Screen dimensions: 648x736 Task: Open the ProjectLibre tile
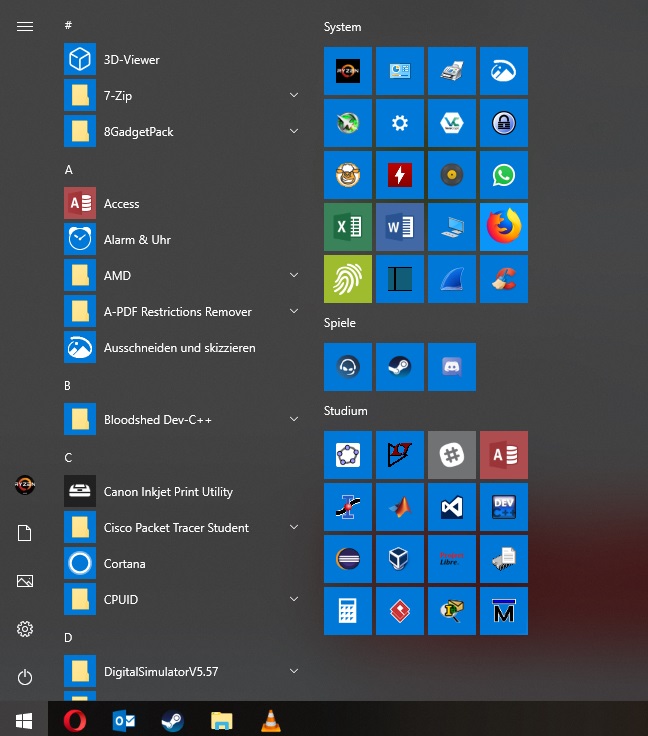click(452, 559)
